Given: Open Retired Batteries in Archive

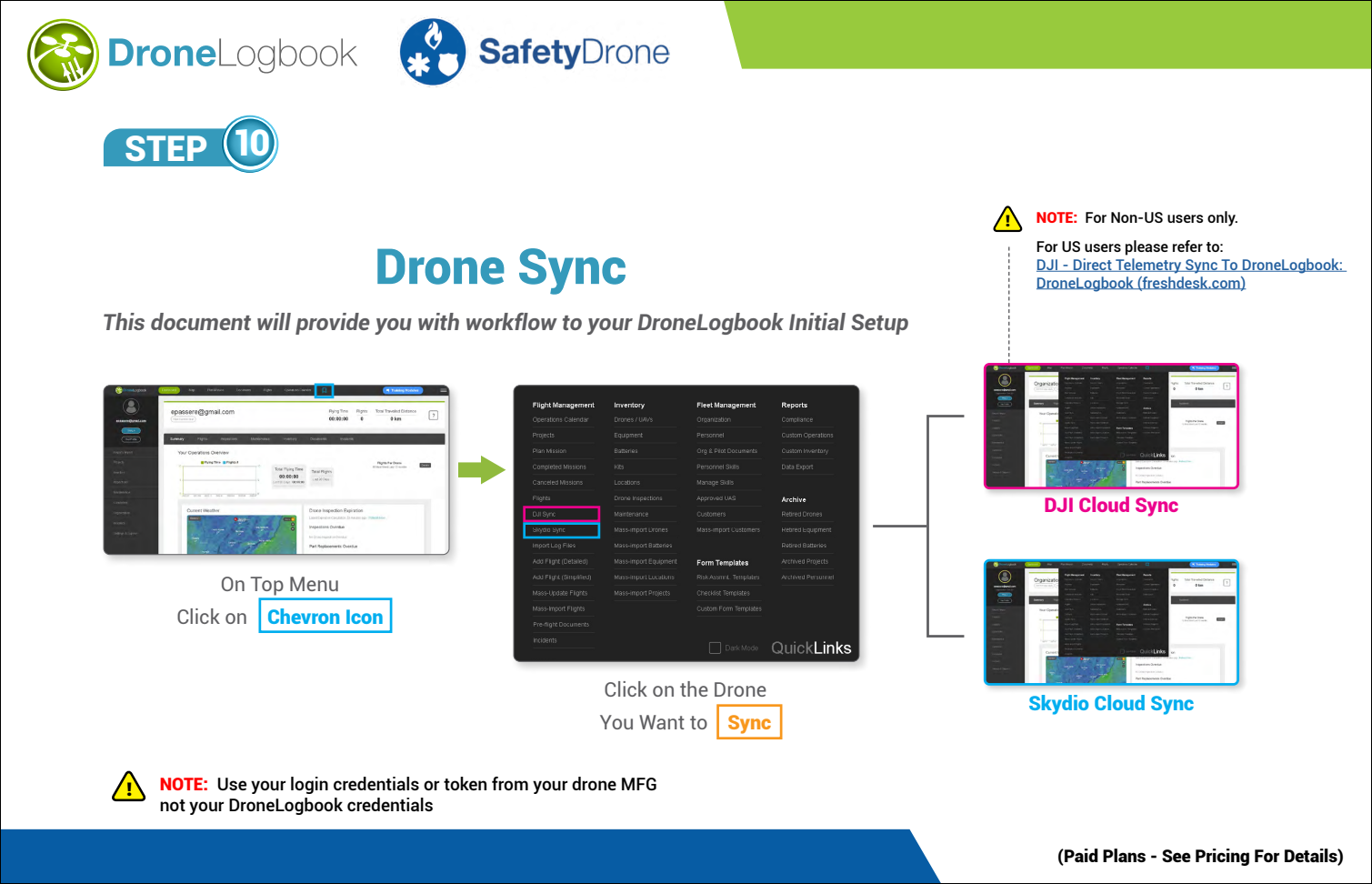Looking at the screenshot, I should 804,546.
